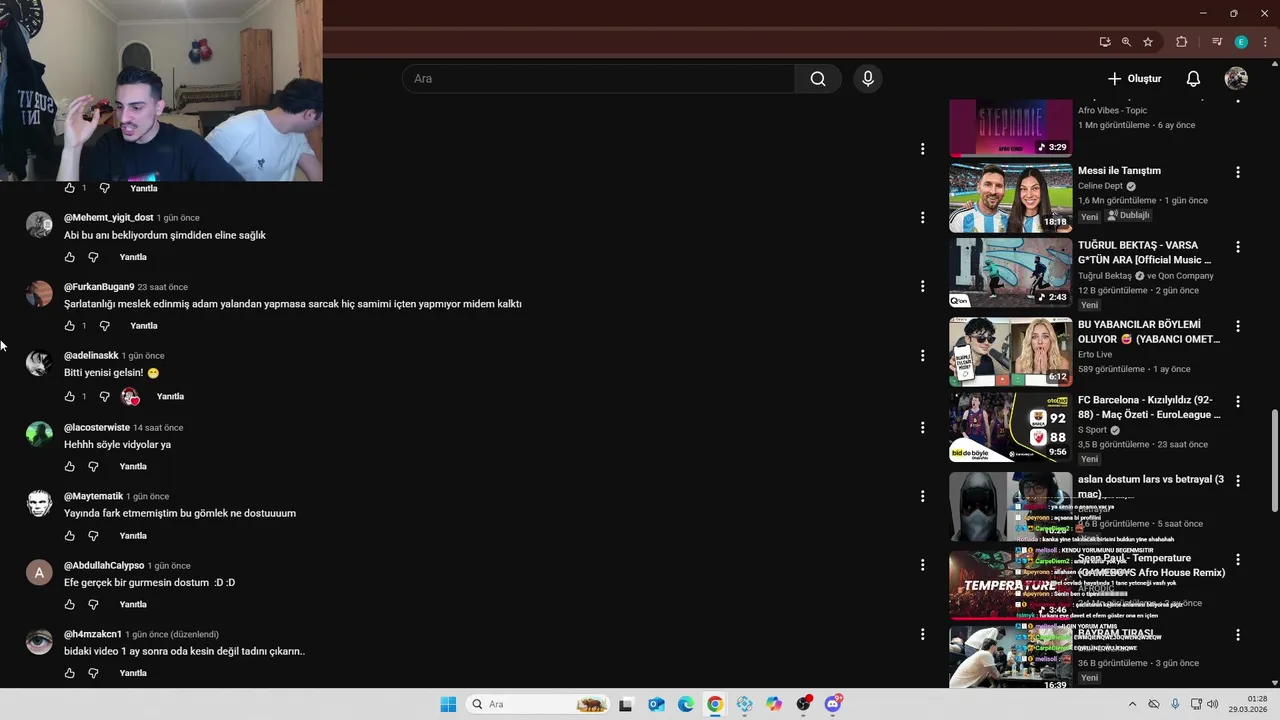1280x720 pixels.
Task: Open Chrome three-dot menu
Action: coord(1265,42)
